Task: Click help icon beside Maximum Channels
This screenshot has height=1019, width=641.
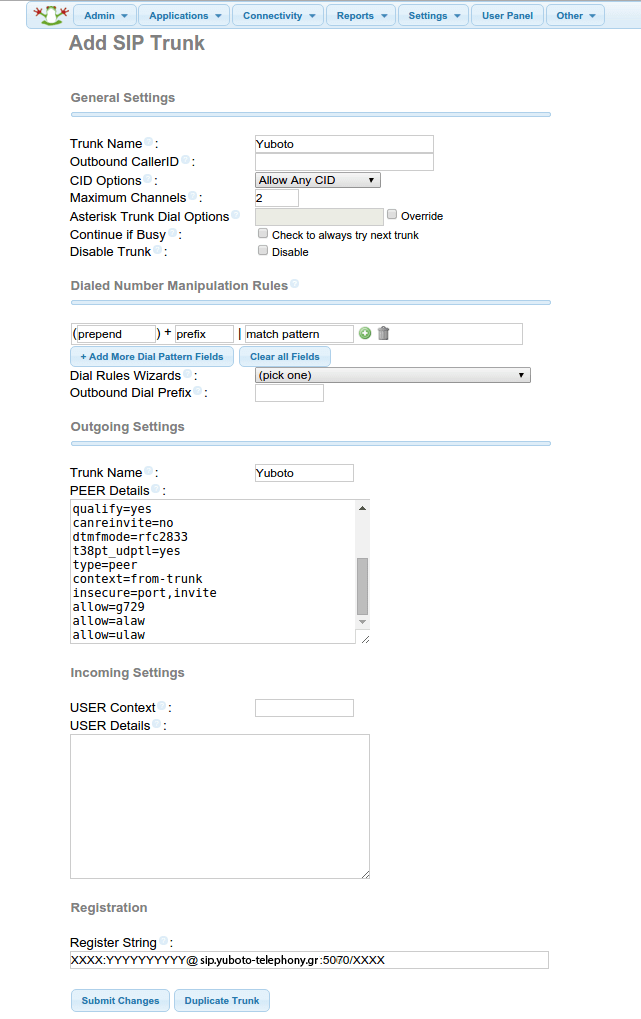Action: (192, 196)
